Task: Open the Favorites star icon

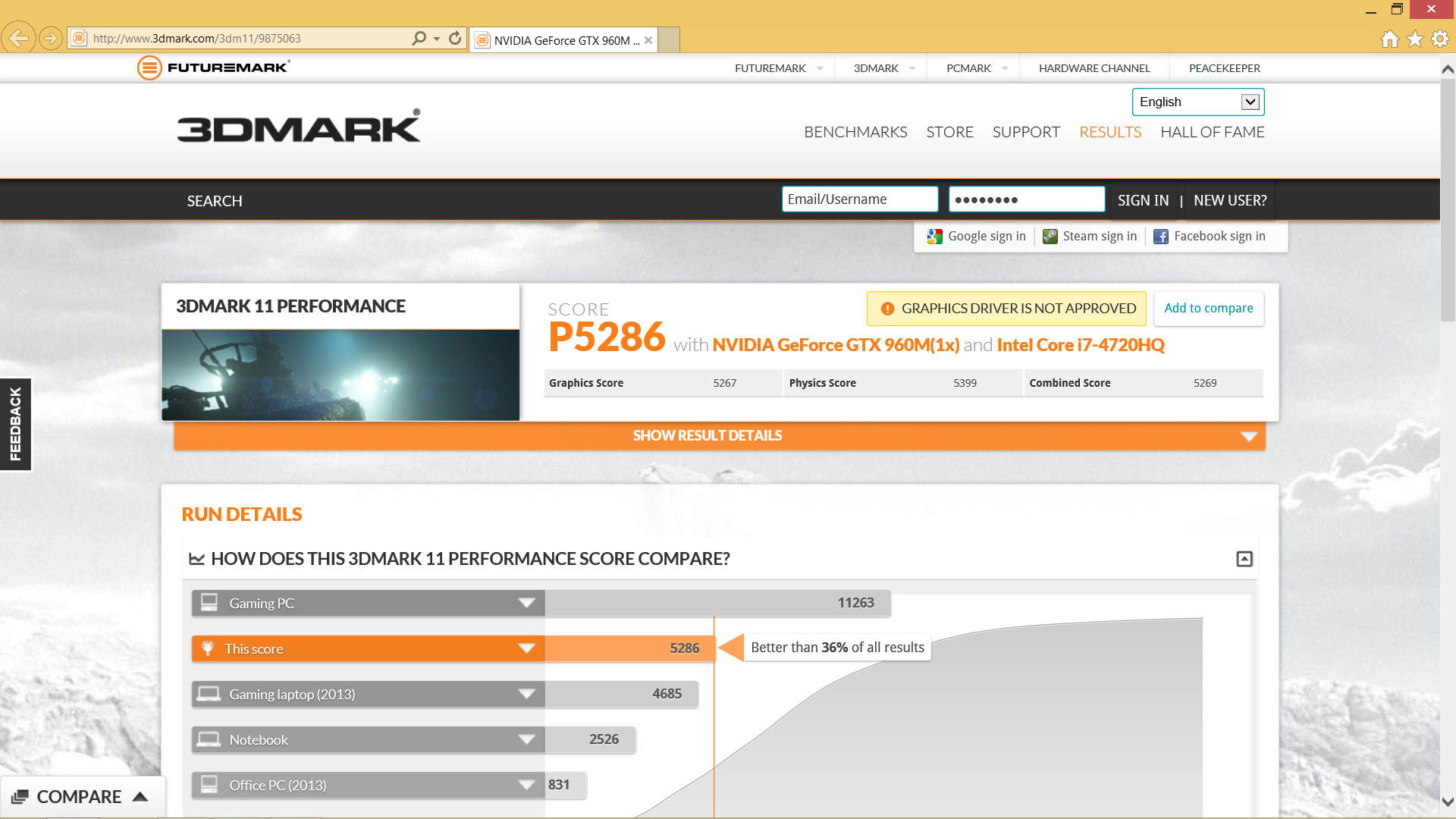Action: pyautogui.click(x=1414, y=39)
